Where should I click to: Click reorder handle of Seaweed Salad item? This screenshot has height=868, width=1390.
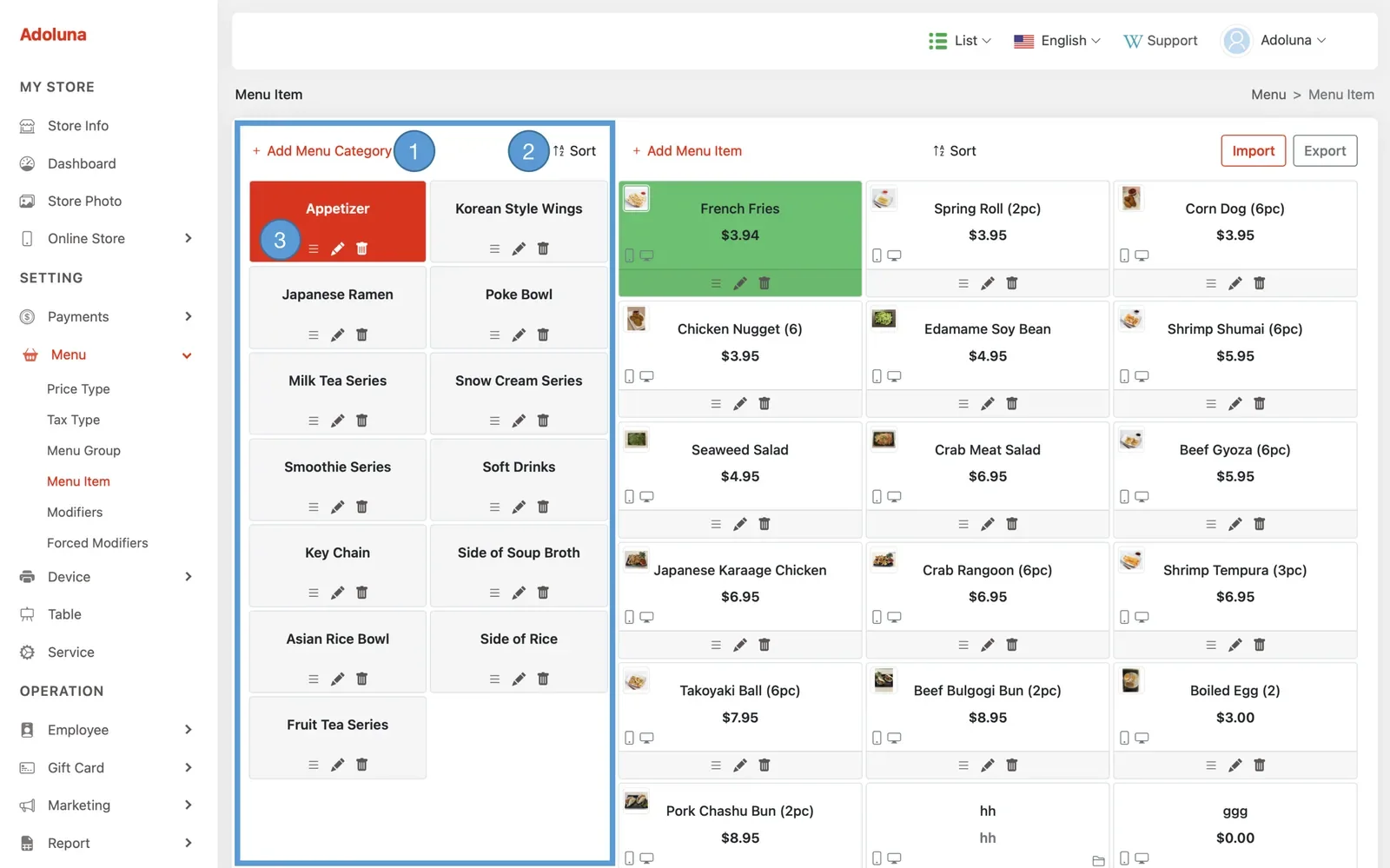point(716,525)
